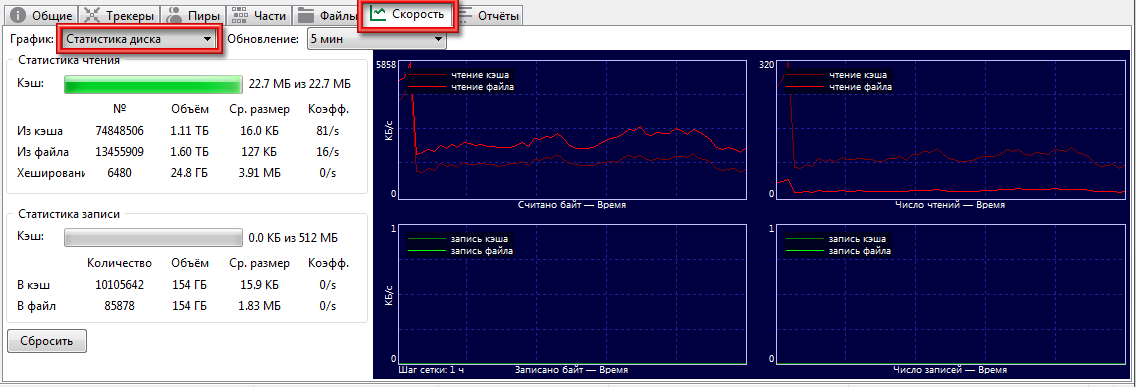Click average size 15.9 КБ

coord(258,285)
